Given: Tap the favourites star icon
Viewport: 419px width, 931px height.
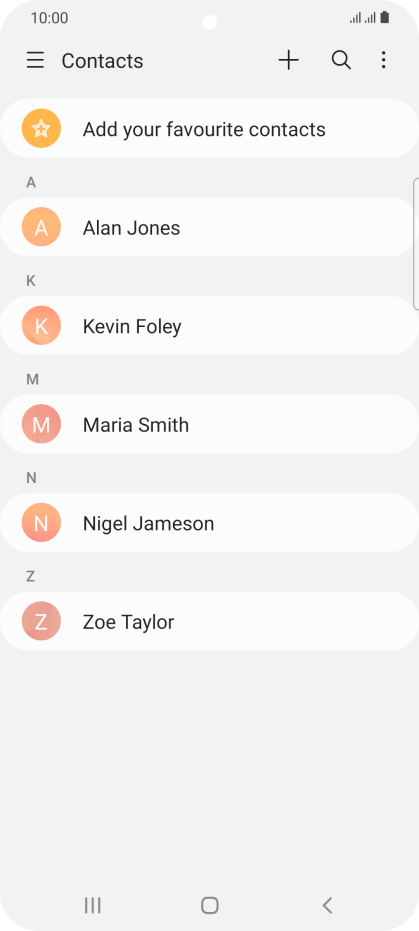Looking at the screenshot, I should point(41,128).
